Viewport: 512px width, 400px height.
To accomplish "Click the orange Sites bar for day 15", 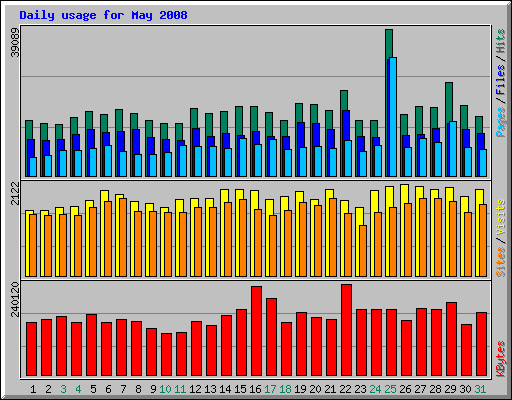I will pyautogui.click(x=243, y=238).
